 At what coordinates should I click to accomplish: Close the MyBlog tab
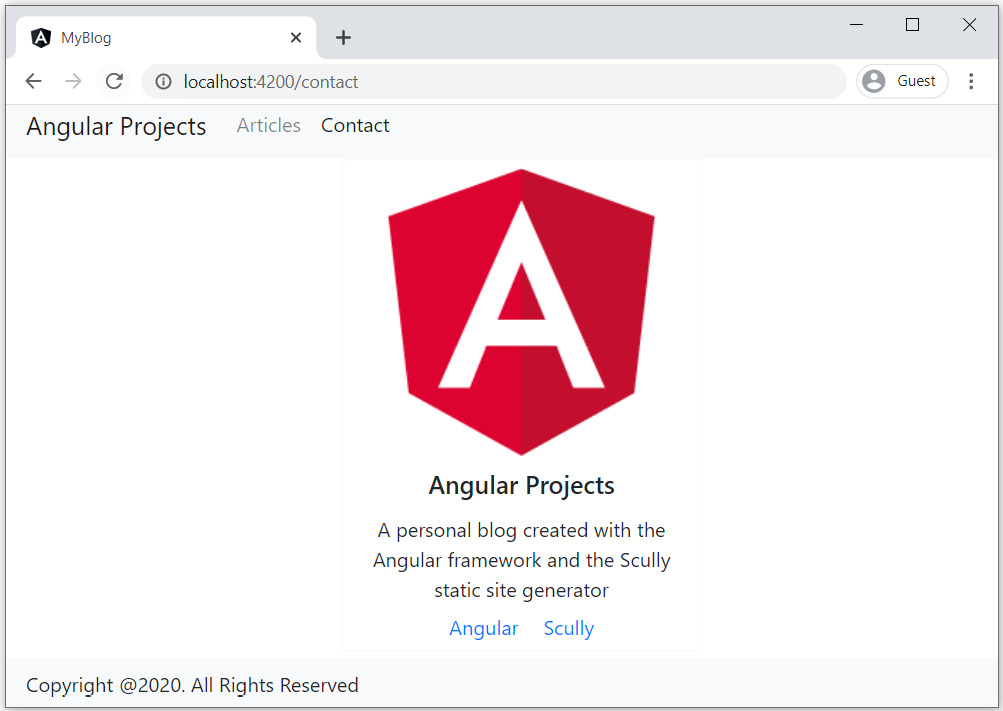click(296, 38)
